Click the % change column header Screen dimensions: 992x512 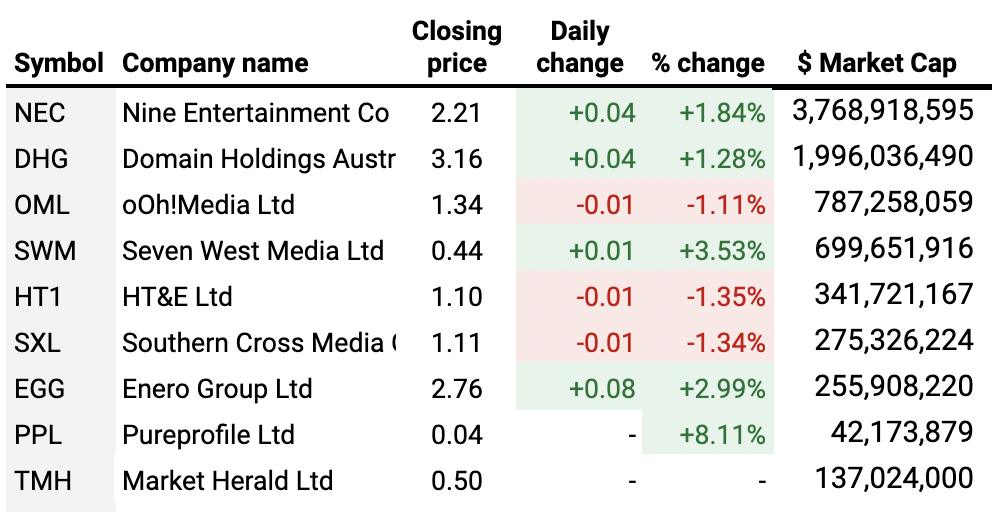tap(708, 63)
